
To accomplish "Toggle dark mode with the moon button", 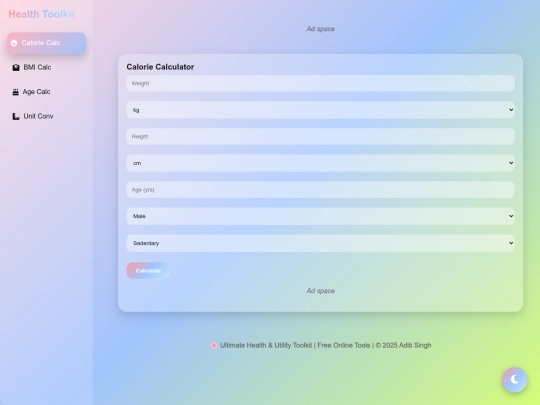I will click(515, 380).
